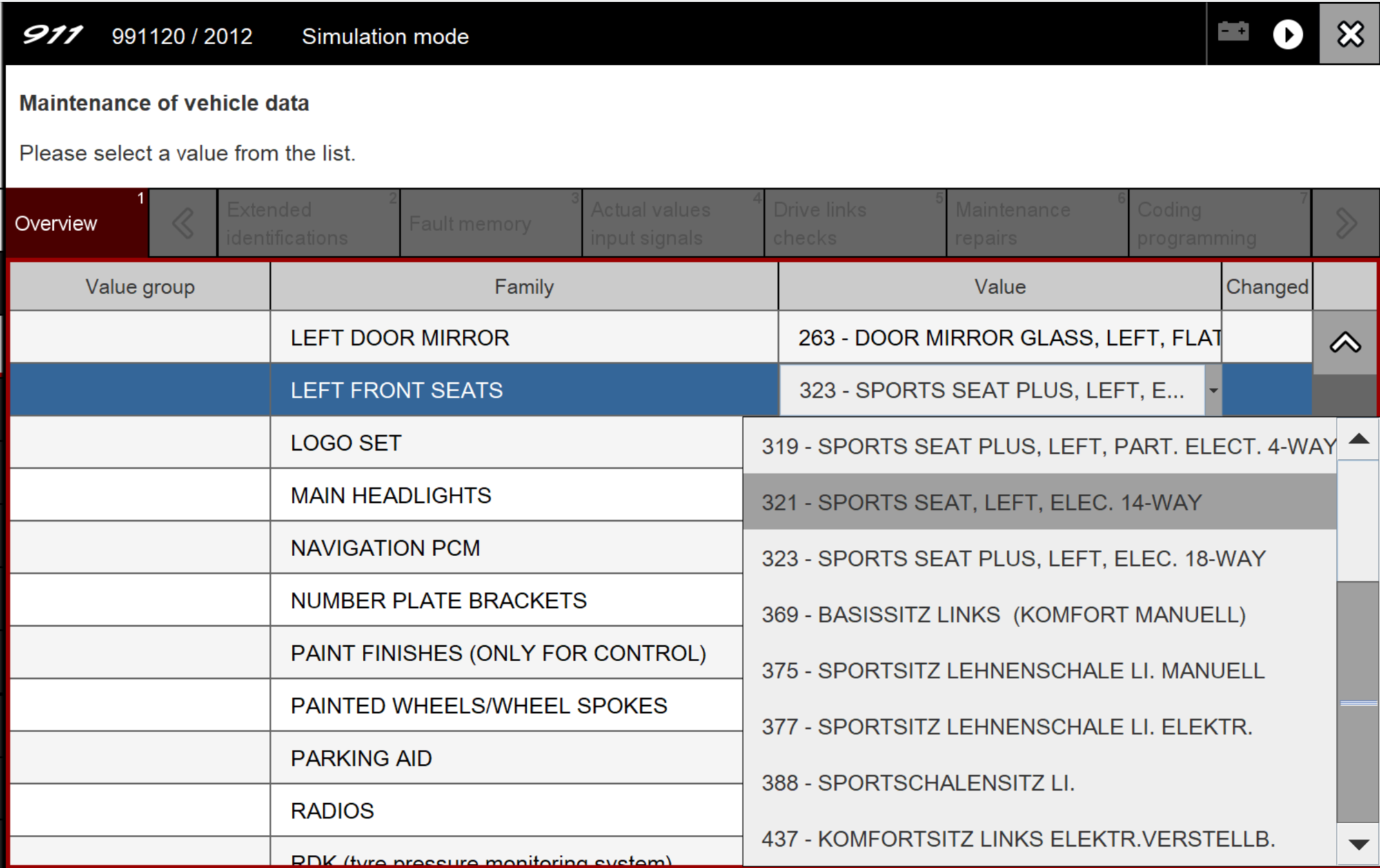This screenshot has width=1380, height=868.
Task: Close the window with the X button
Action: coord(1350,34)
